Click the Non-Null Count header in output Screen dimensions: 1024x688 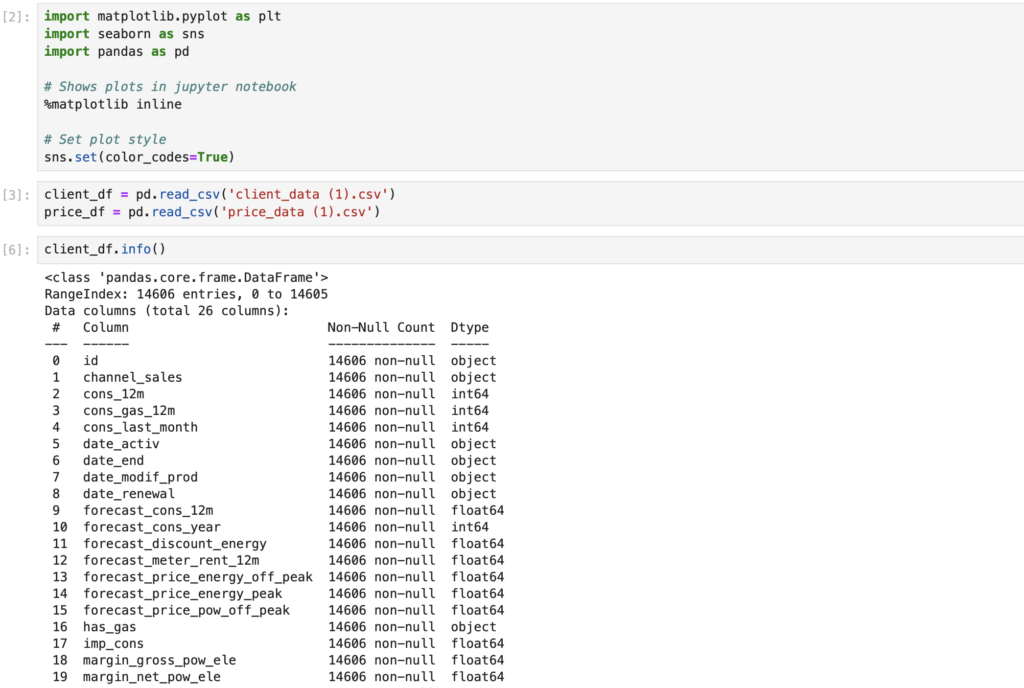(x=381, y=327)
